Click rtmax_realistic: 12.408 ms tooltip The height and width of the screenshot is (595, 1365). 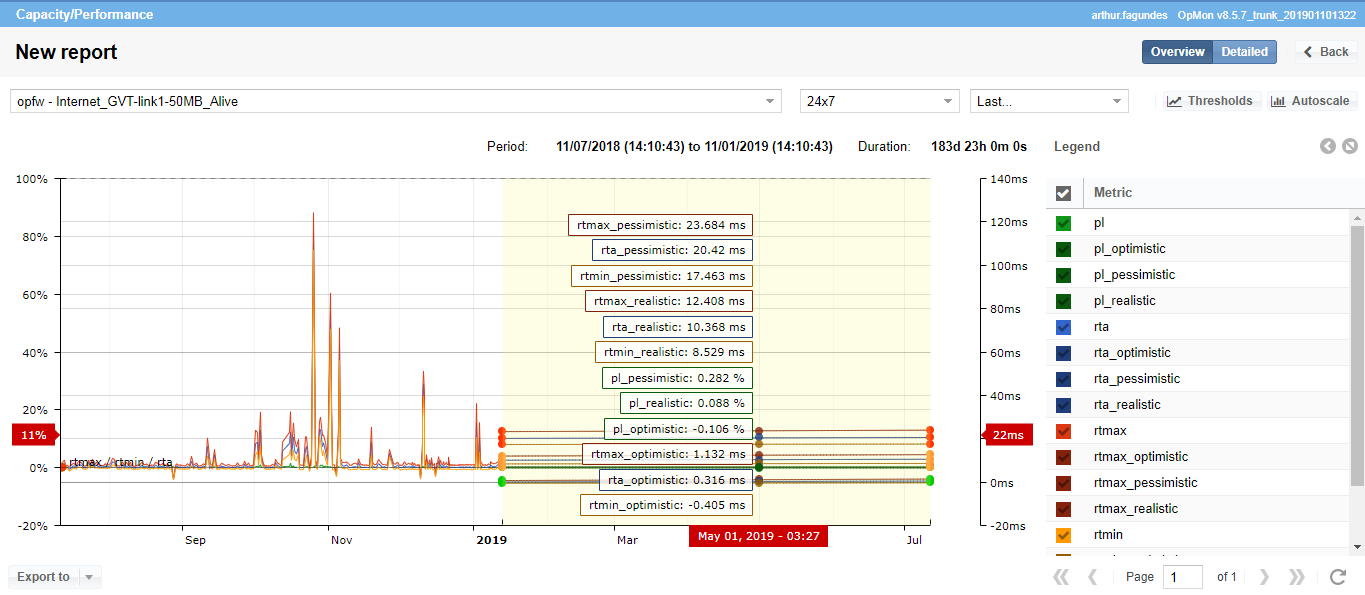(x=669, y=301)
